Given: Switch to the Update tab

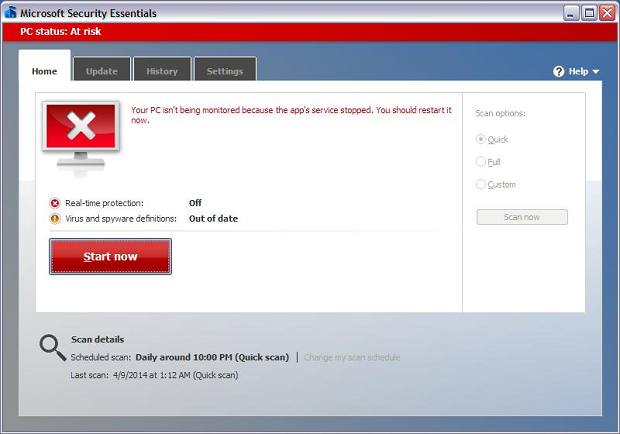Looking at the screenshot, I should click(x=102, y=70).
